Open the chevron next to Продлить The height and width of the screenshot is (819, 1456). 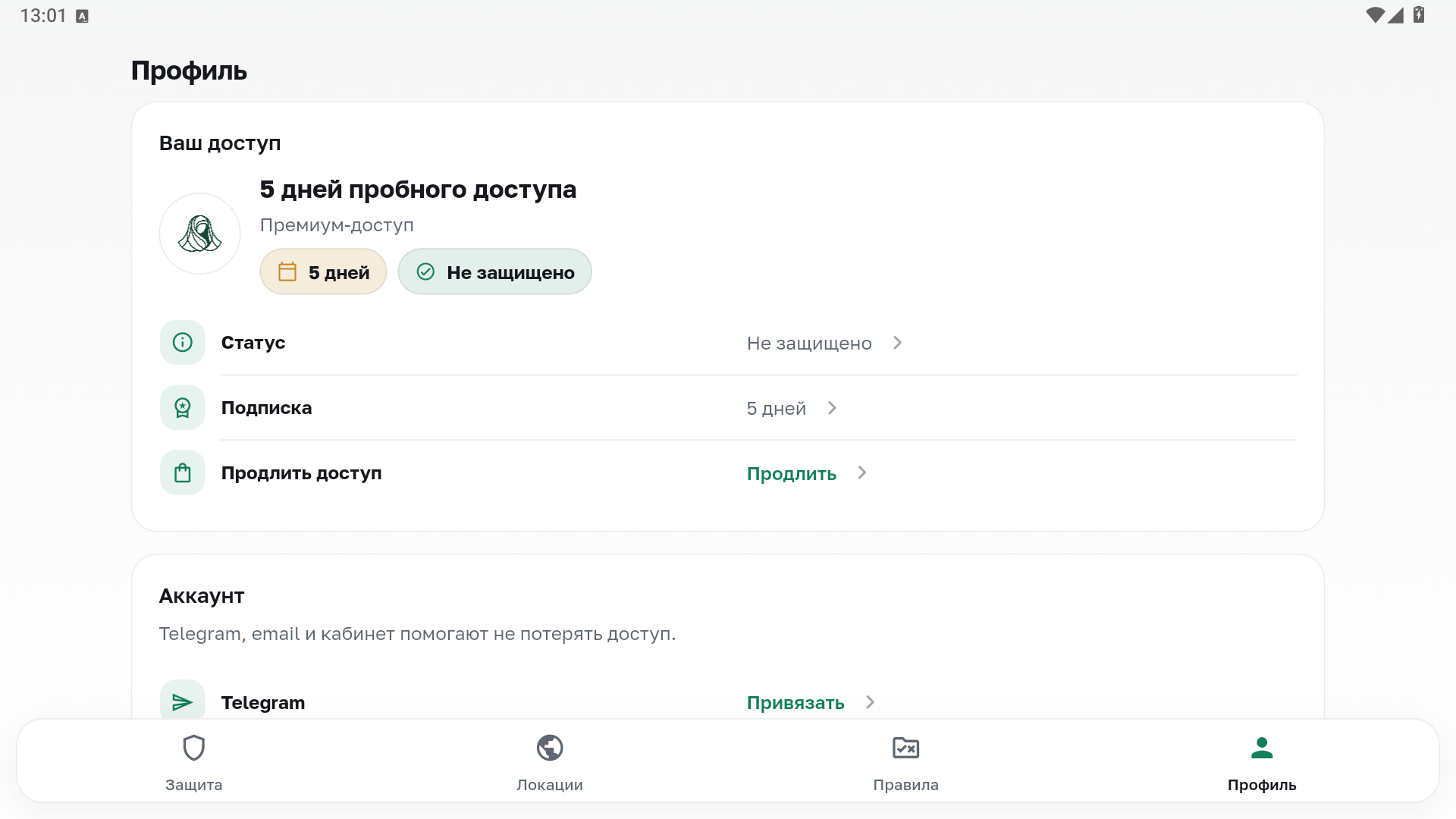coord(862,472)
